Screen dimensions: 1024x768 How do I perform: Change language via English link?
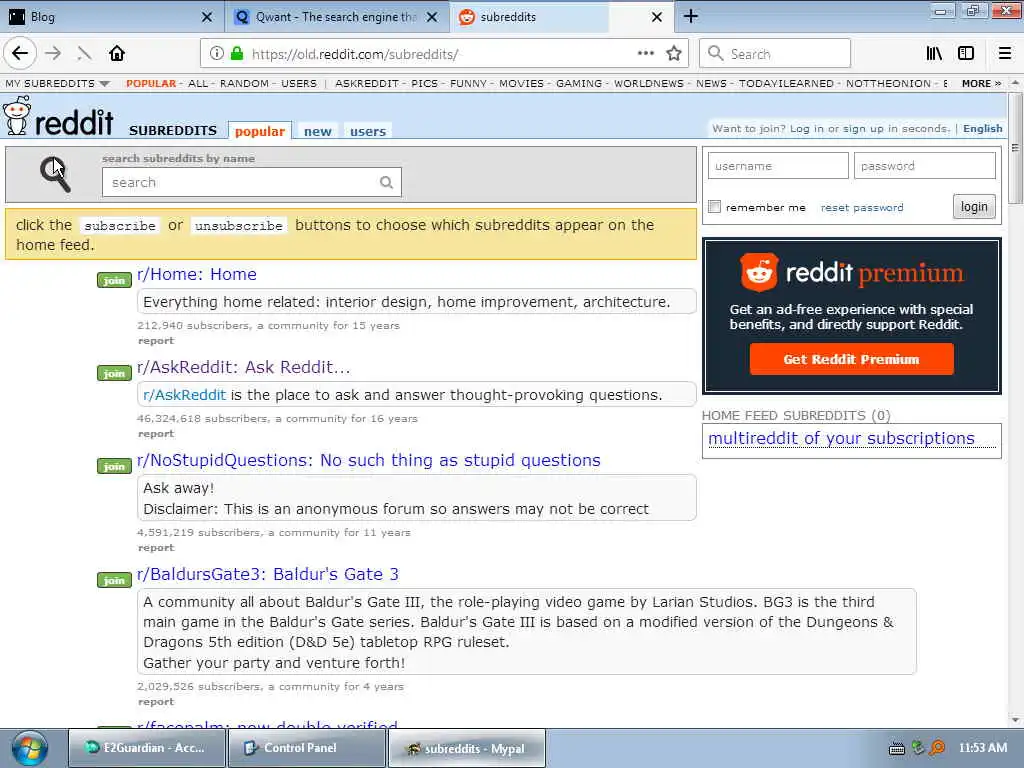982,129
